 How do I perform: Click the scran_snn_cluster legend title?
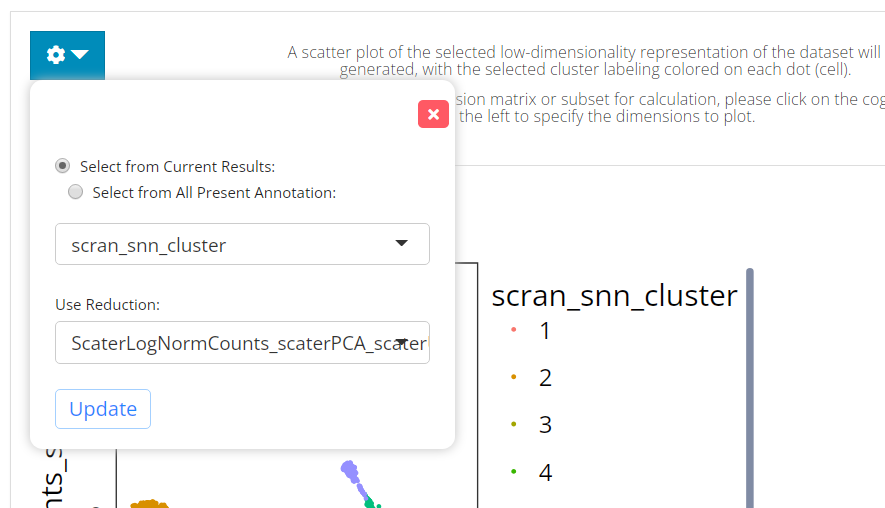(x=614, y=296)
